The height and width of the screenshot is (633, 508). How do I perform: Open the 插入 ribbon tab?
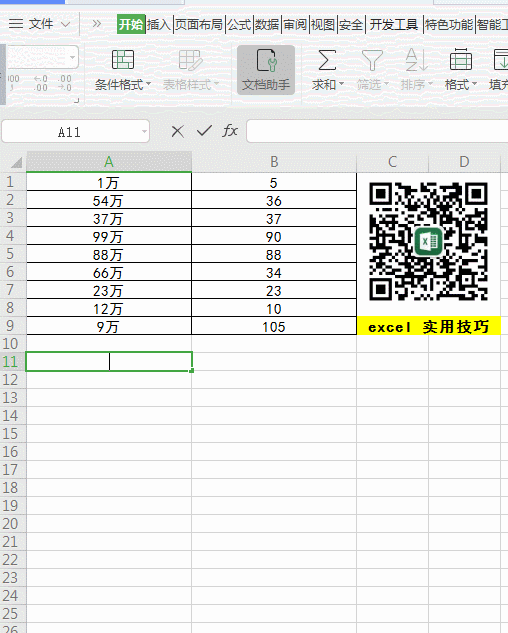[x=159, y=25]
